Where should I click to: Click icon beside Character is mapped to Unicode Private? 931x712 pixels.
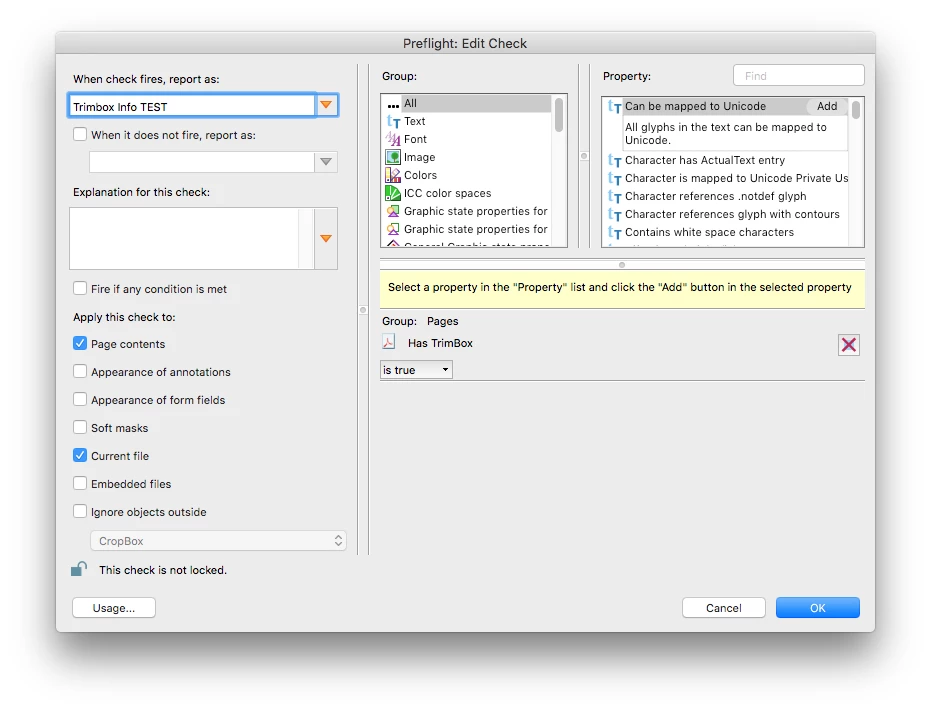[x=615, y=179]
